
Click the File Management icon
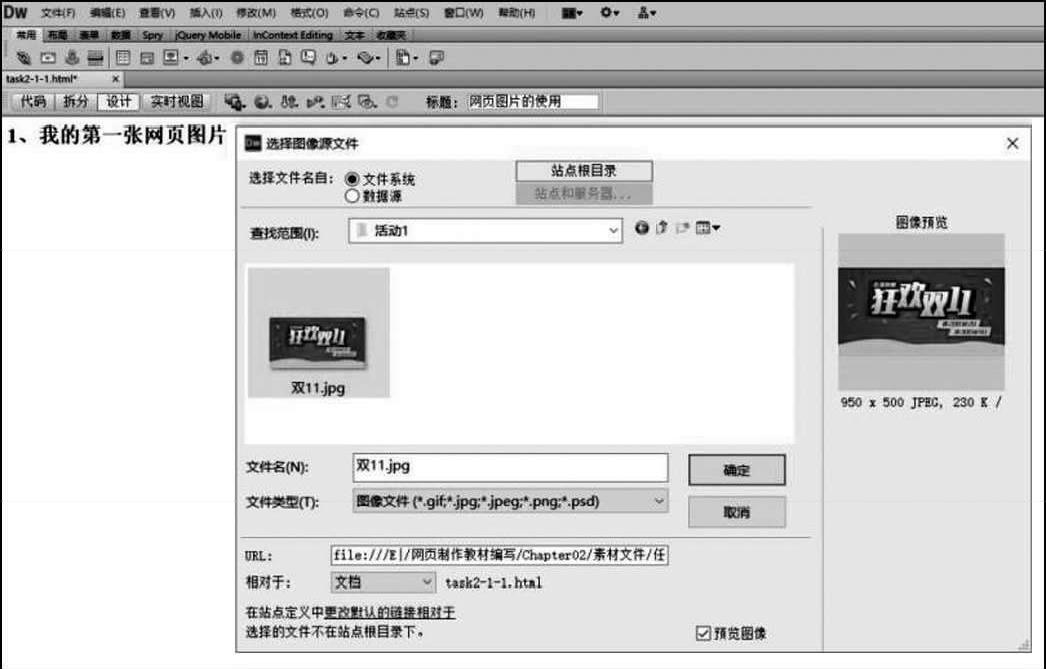[x=289, y=101]
